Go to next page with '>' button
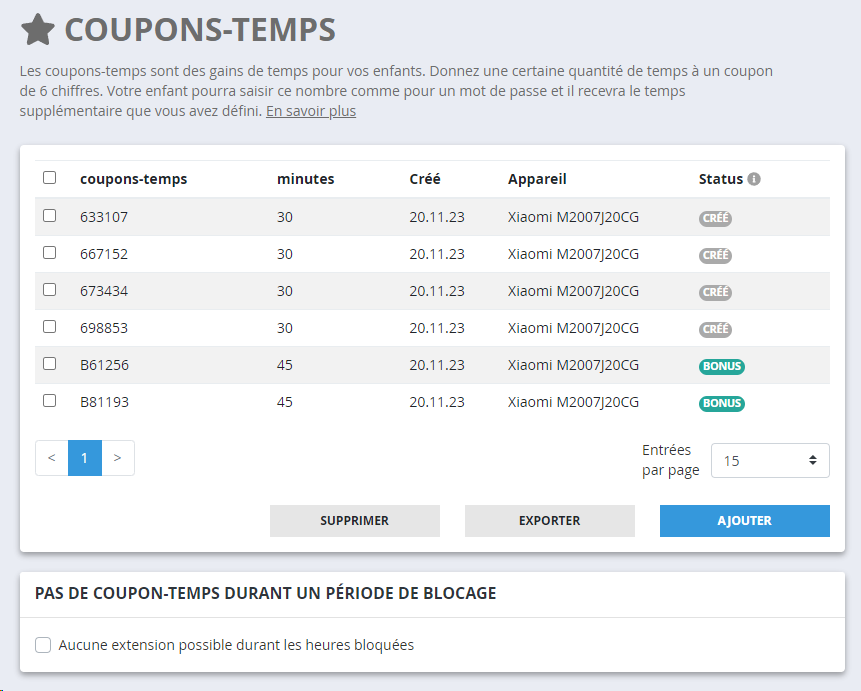 pos(118,458)
